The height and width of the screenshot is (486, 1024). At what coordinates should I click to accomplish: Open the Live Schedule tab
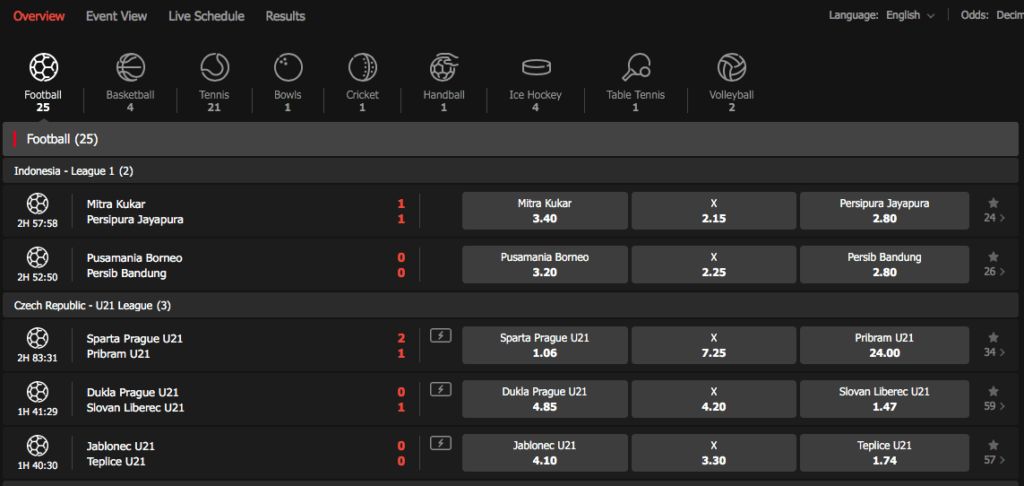coord(206,16)
